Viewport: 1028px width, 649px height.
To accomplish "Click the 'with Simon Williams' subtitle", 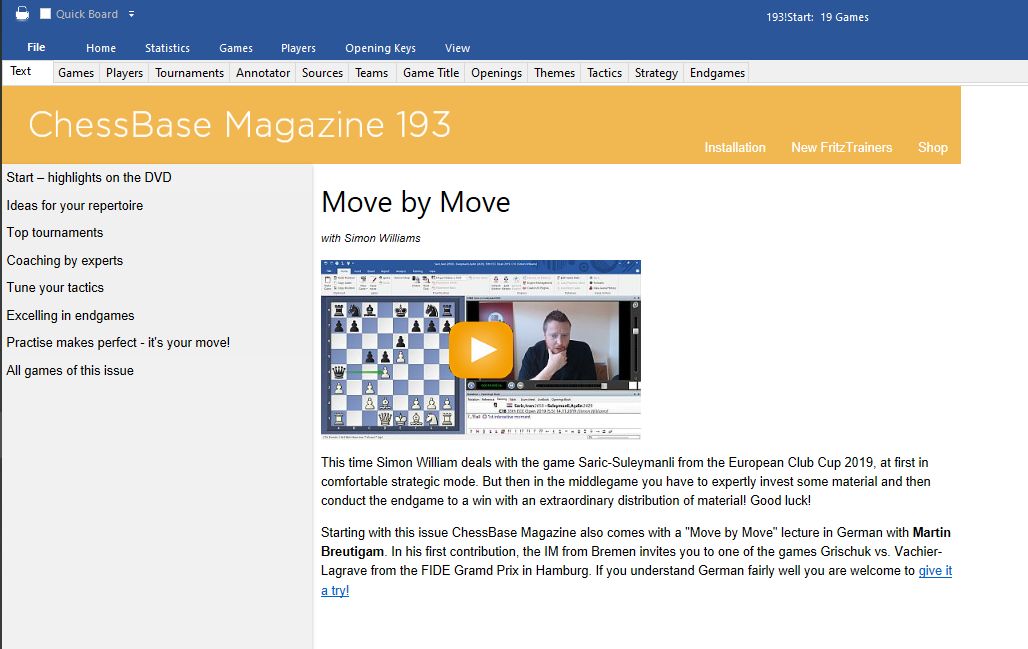I will (370, 238).
